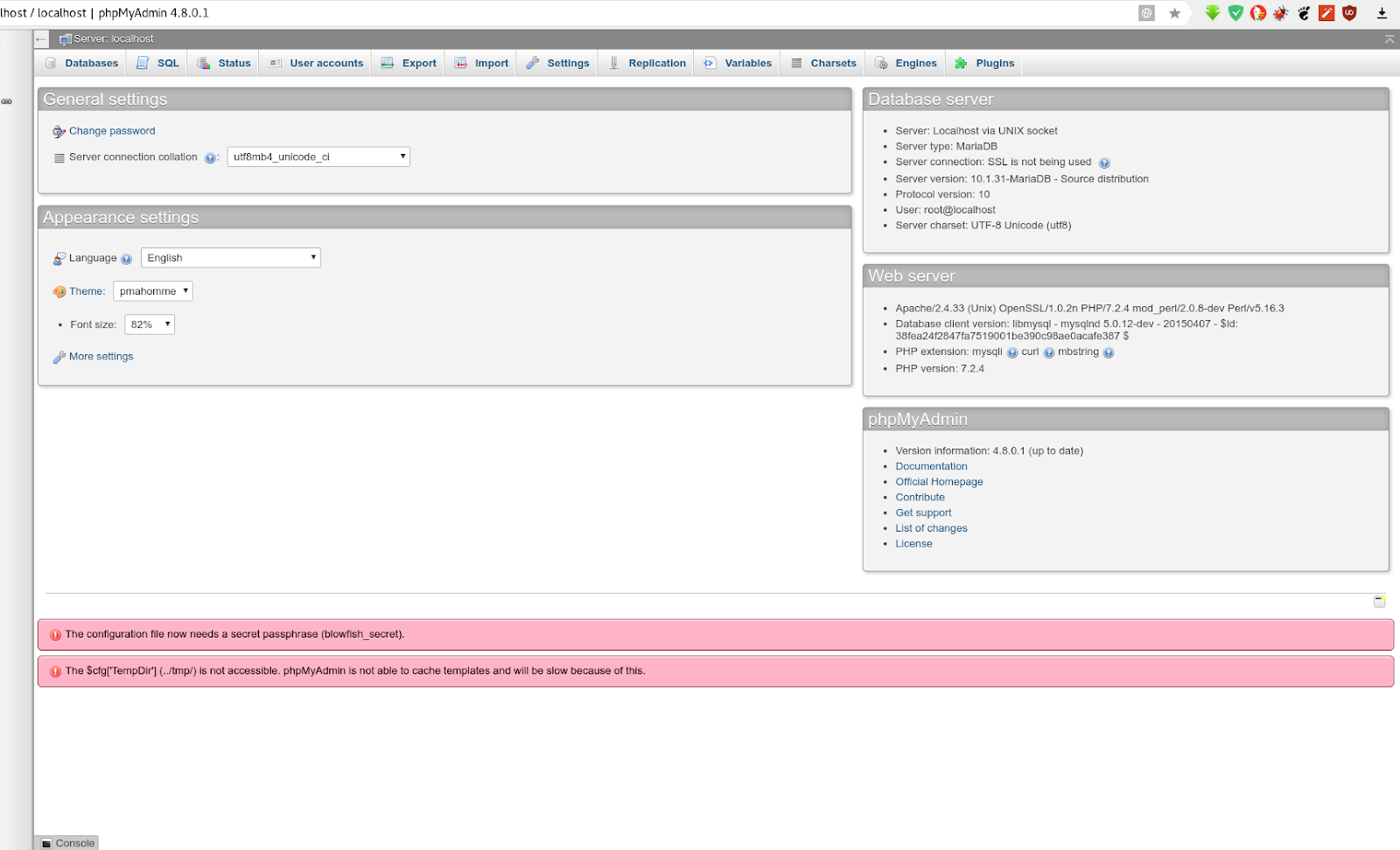Switch to the Databases tab
The width and height of the screenshot is (1400, 850).
pyautogui.click(x=81, y=63)
